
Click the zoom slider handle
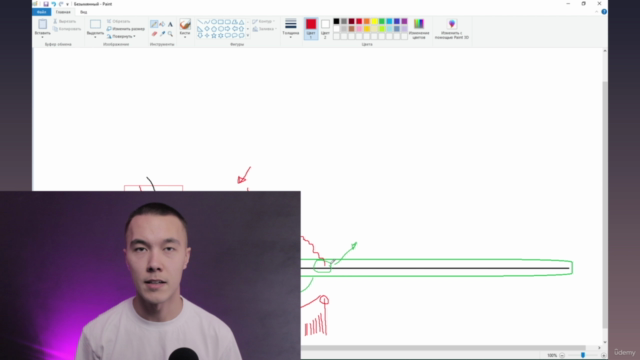583,355
